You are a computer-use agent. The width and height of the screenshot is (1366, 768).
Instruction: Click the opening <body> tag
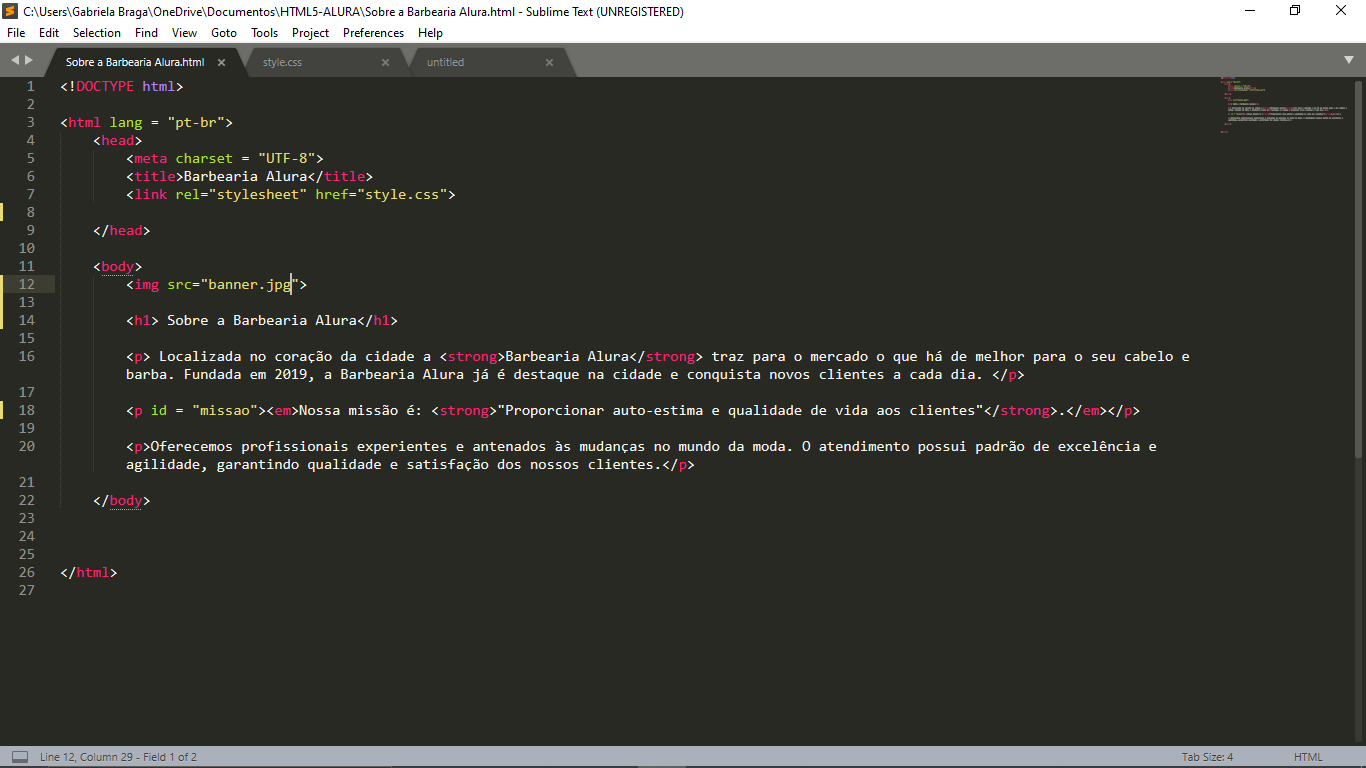pos(118,266)
